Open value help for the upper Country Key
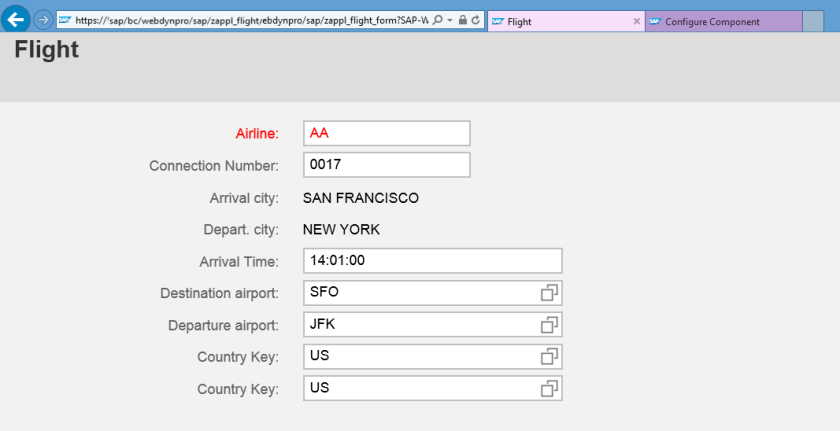840x431 pixels. pyautogui.click(x=549, y=357)
